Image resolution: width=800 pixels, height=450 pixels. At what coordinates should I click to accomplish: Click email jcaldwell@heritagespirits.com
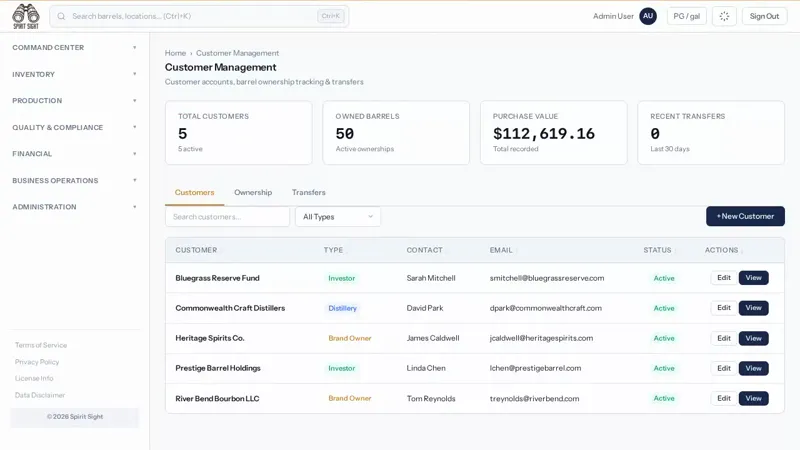541,338
